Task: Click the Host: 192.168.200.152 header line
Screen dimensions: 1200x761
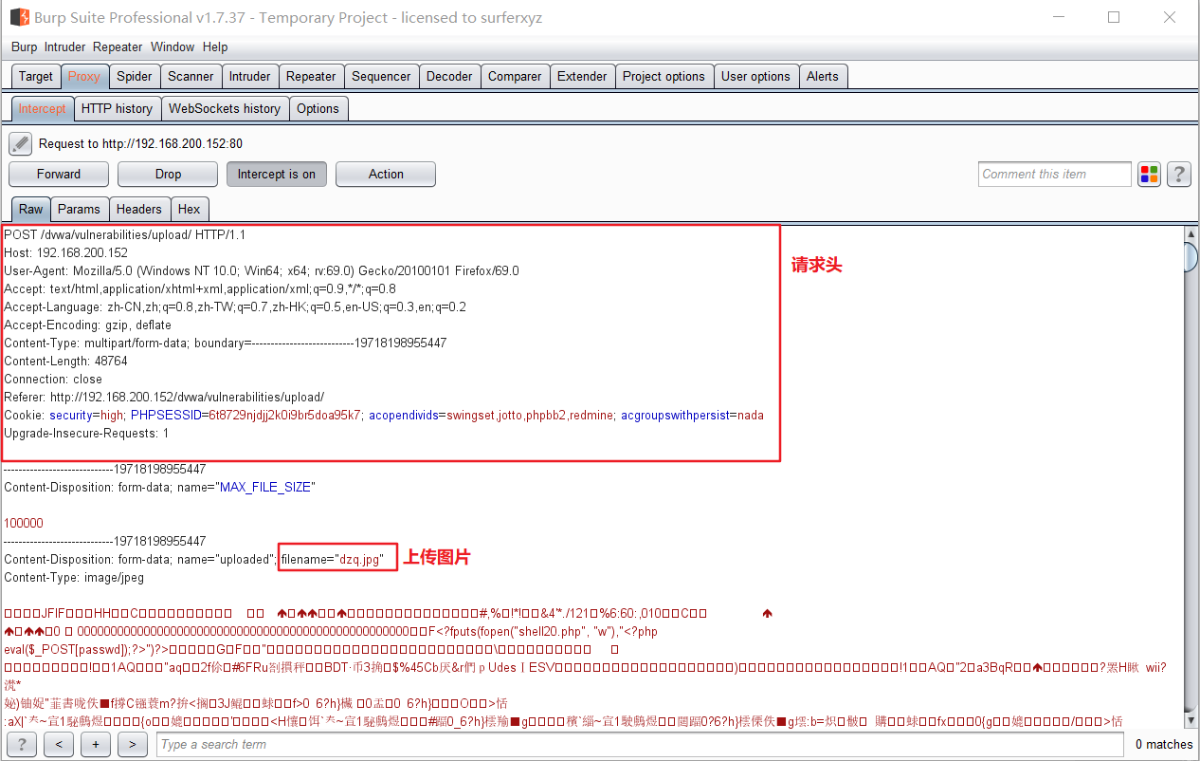Action: pos(66,253)
